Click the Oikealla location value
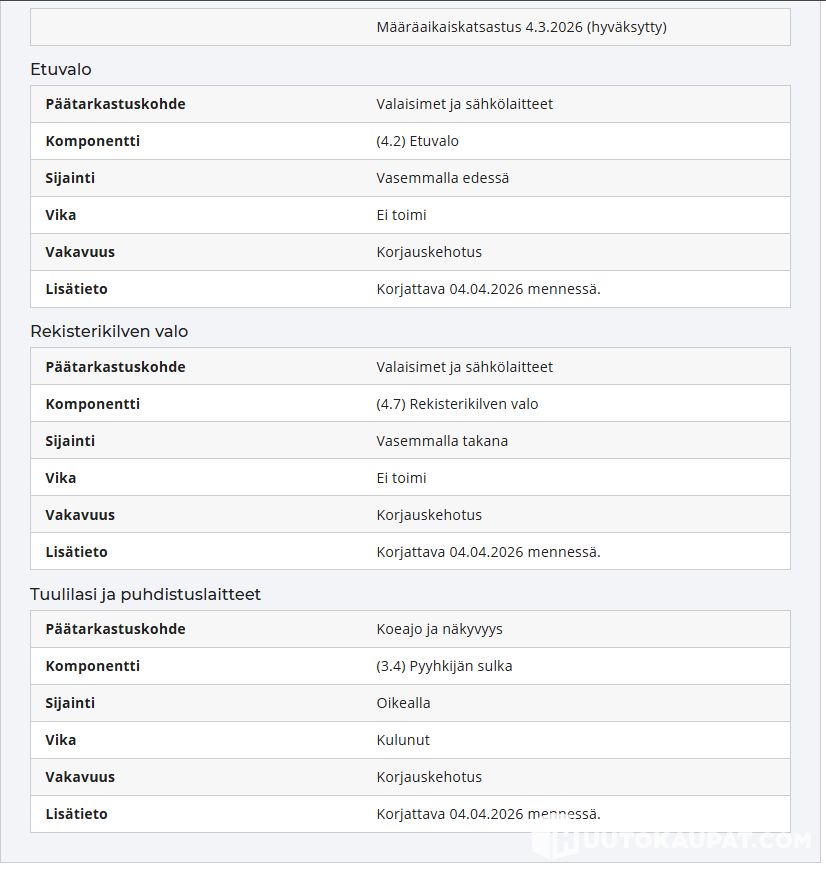 pos(403,703)
